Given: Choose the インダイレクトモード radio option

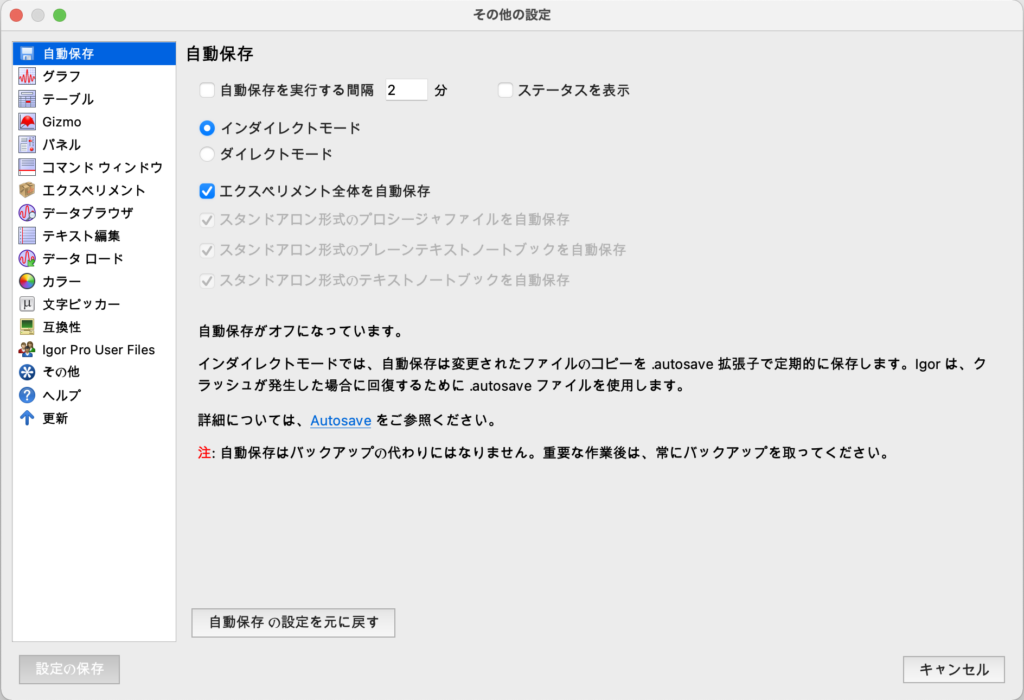Looking at the screenshot, I should [x=207, y=128].
